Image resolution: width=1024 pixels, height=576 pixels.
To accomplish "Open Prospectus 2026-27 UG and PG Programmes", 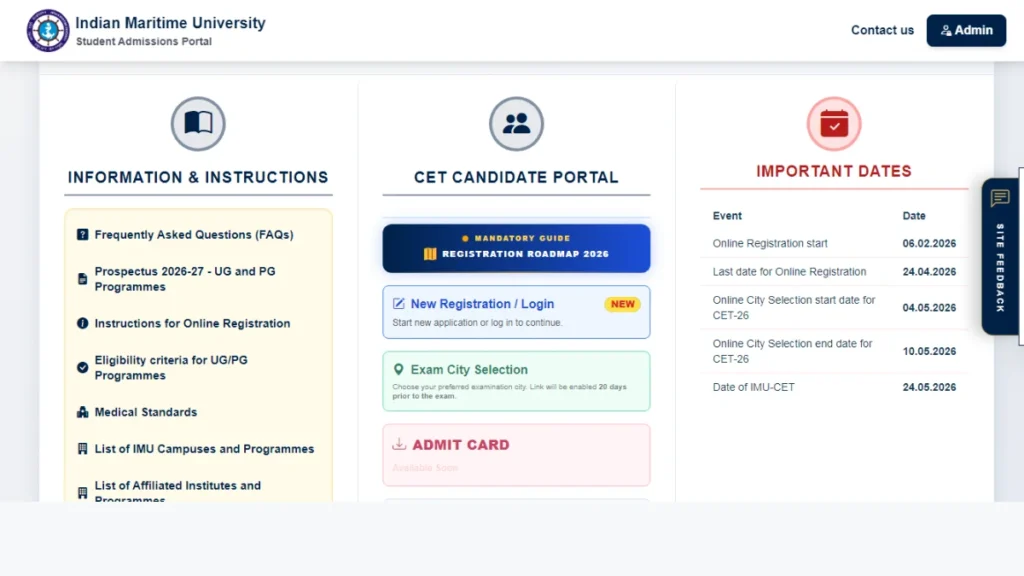I will click(185, 279).
